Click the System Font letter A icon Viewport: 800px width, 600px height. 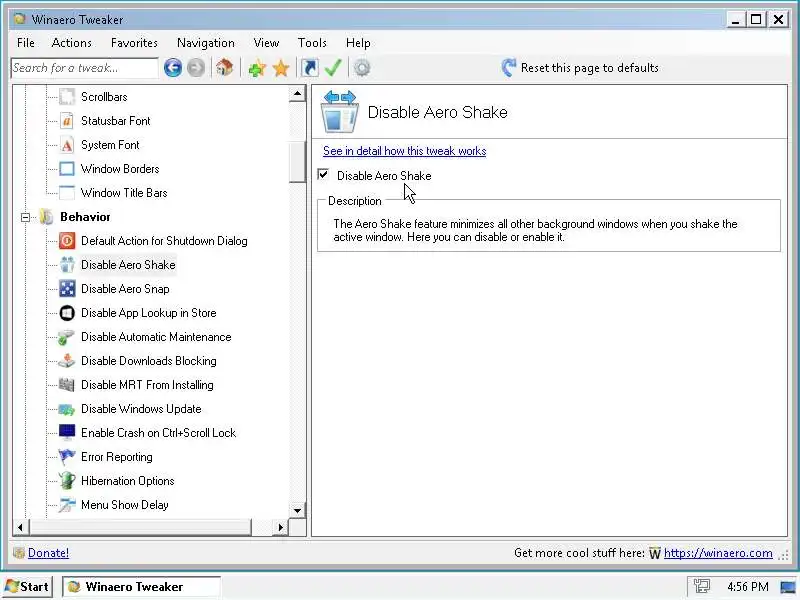click(x=67, y=145)
